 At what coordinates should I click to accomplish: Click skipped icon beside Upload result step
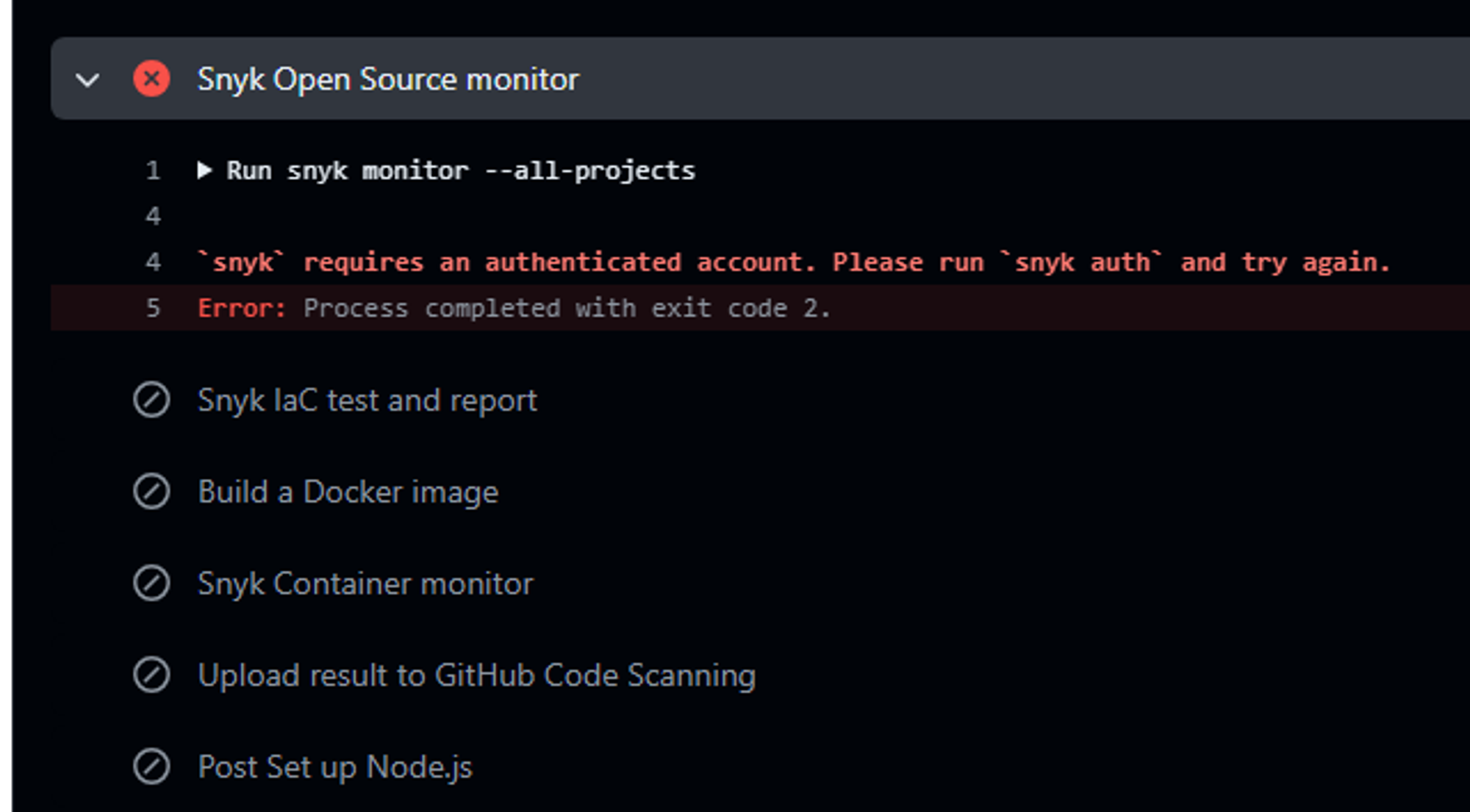pos(151,675)
